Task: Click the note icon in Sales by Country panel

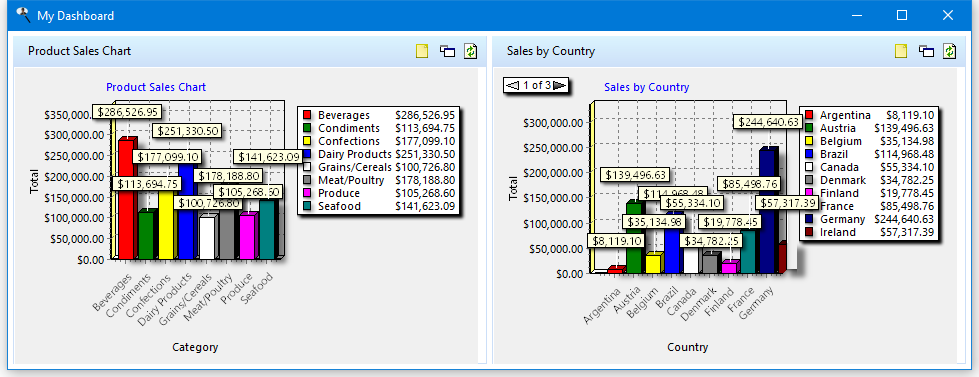Action: [x=901, y=51]
